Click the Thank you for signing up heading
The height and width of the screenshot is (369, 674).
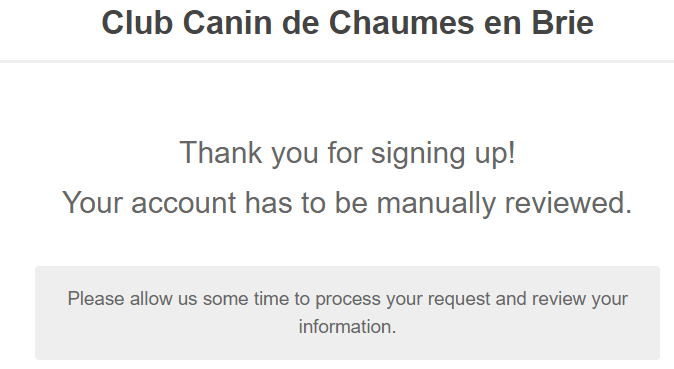[347, 153]
